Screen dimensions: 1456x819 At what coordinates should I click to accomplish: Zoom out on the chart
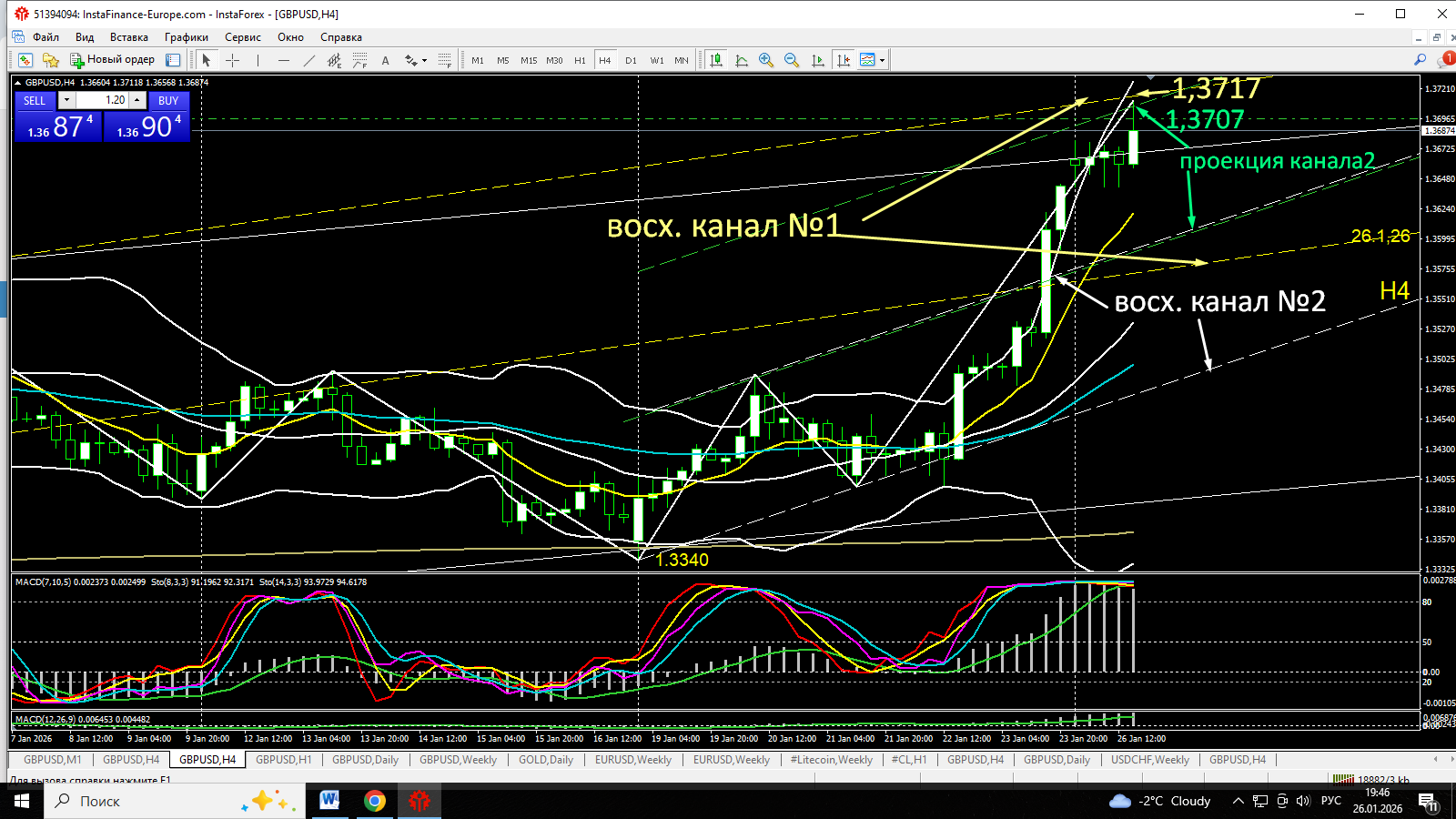click(792, 60)
